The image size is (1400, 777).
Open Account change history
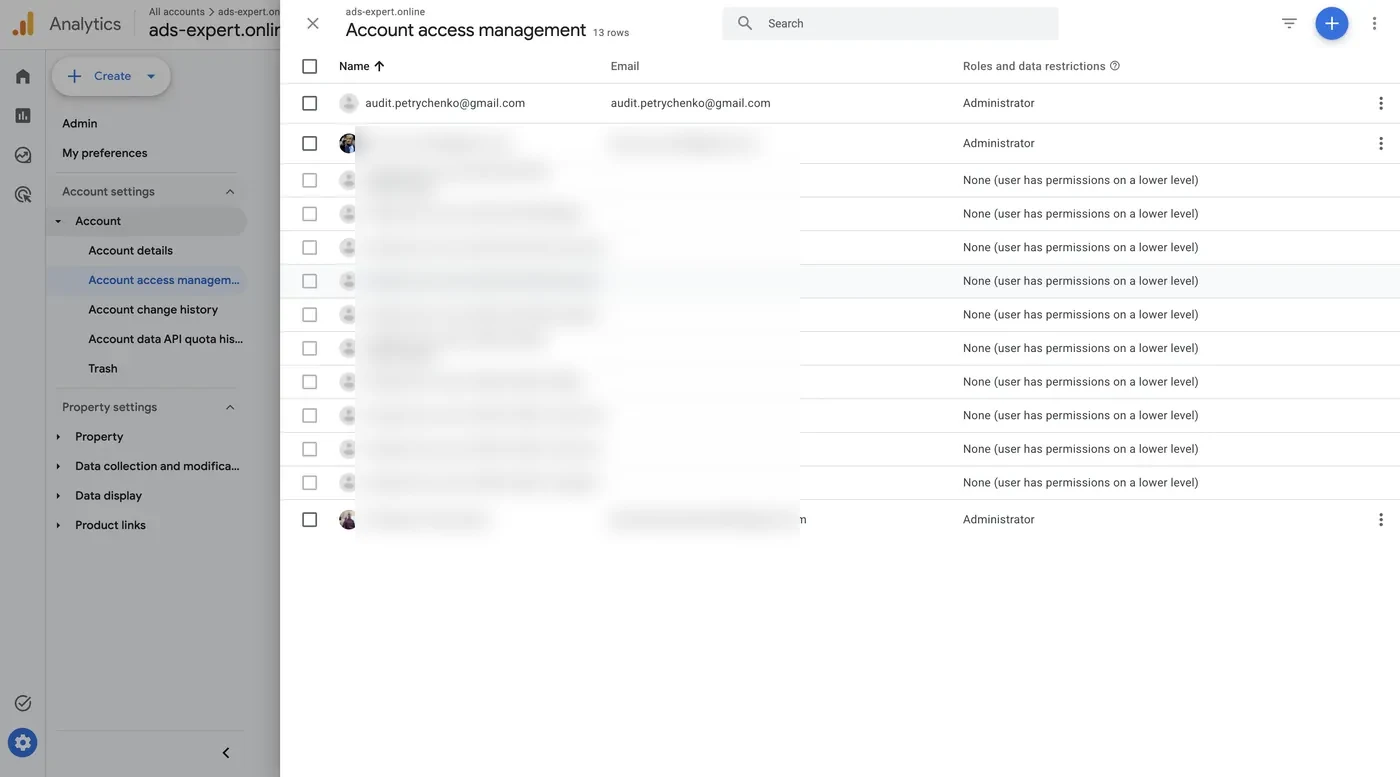153,309
